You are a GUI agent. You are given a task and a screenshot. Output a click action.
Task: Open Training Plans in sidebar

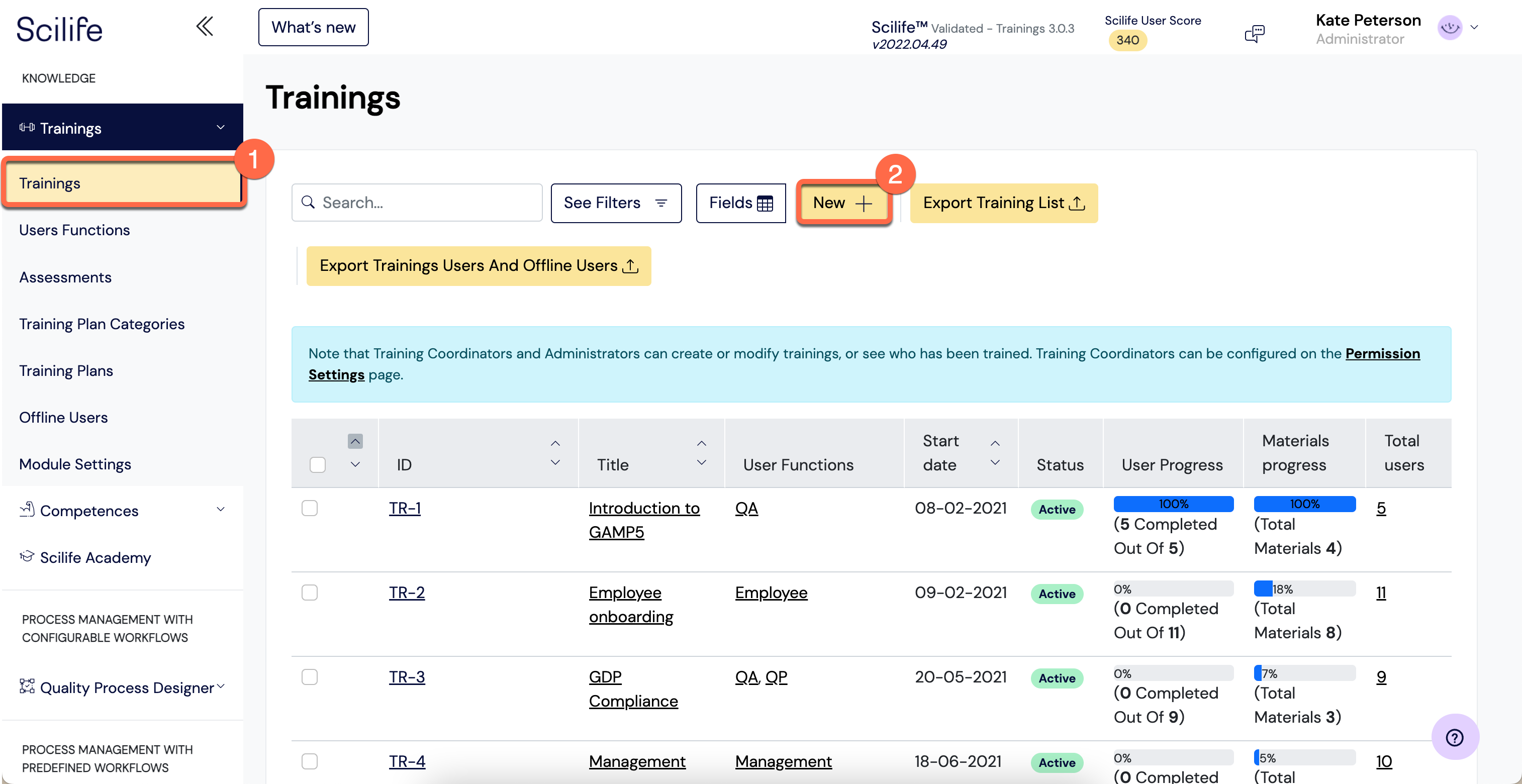pyautogui.click(x=65, y=370)
